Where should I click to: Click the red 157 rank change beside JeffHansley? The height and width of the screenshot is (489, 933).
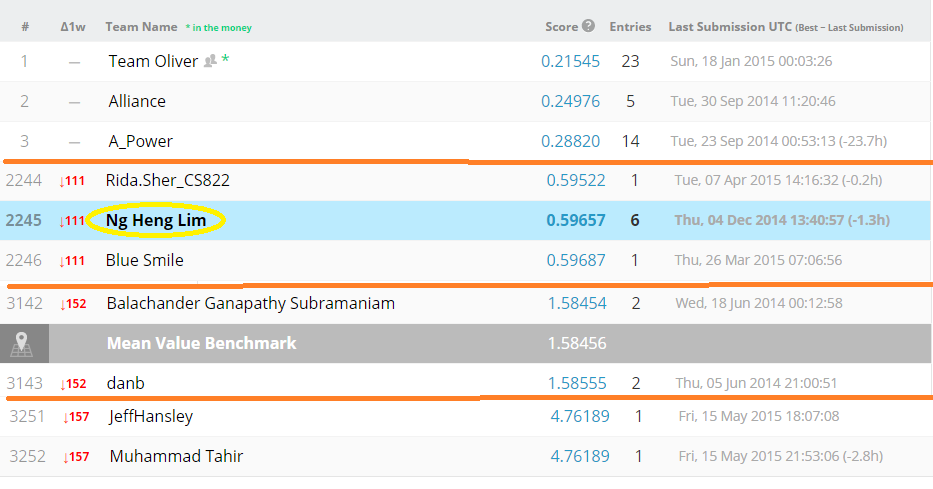point(76,417)
